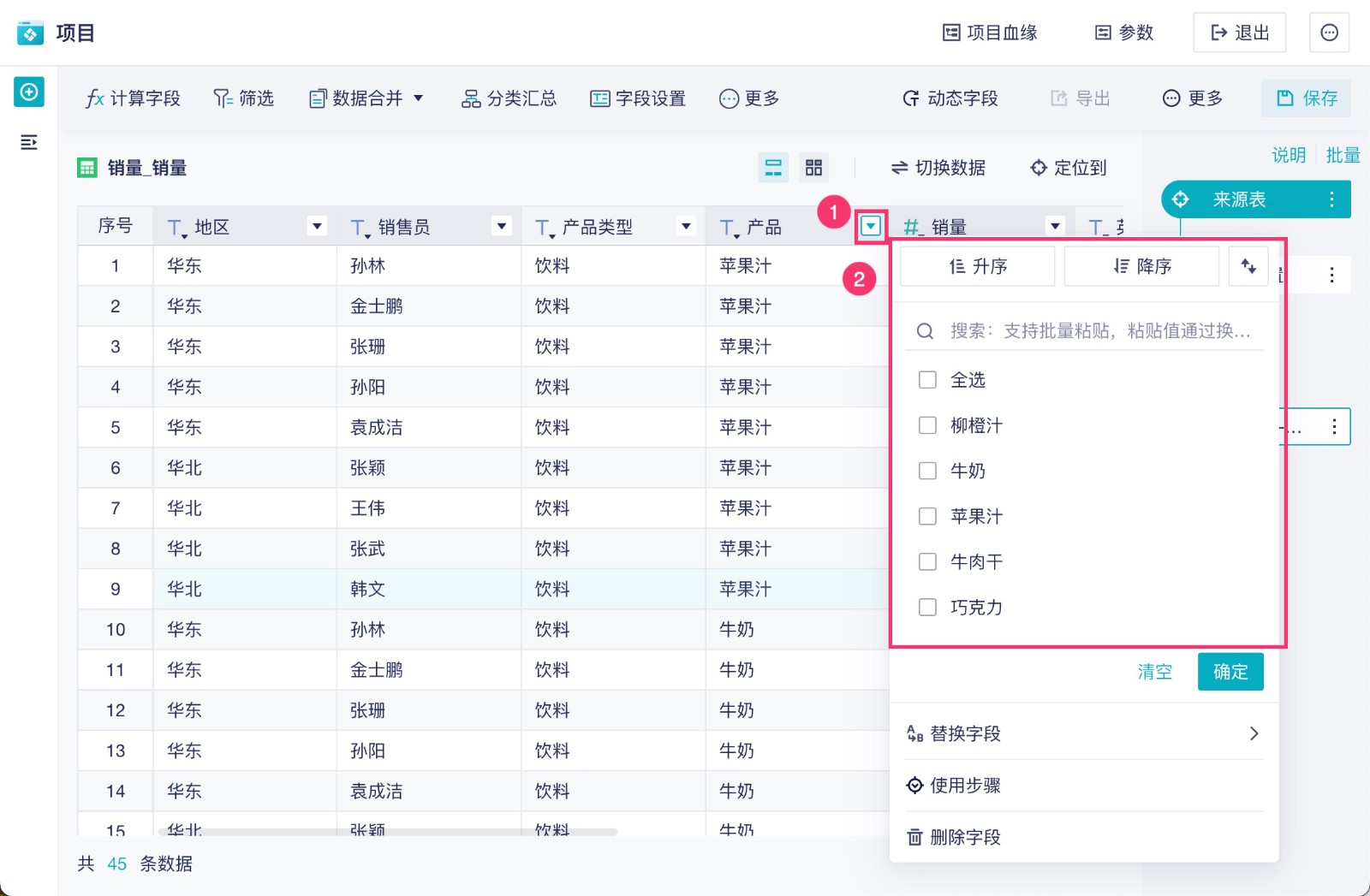Open 计算字段 calculated field tool
The width and height of the screenshot is (1370, 896).
click(133, 98)
